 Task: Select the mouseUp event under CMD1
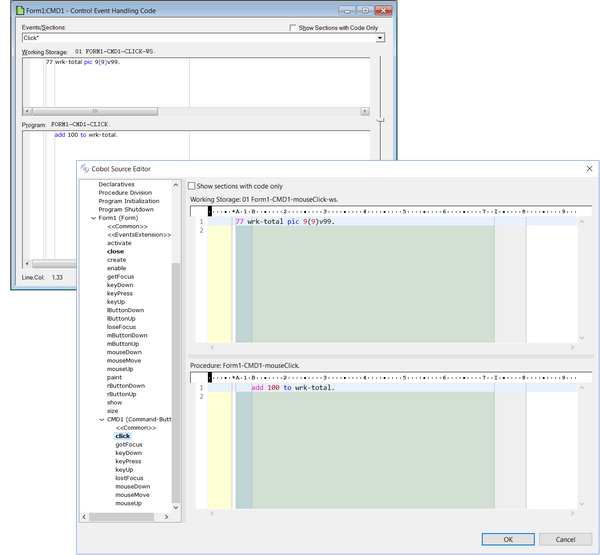129,503
